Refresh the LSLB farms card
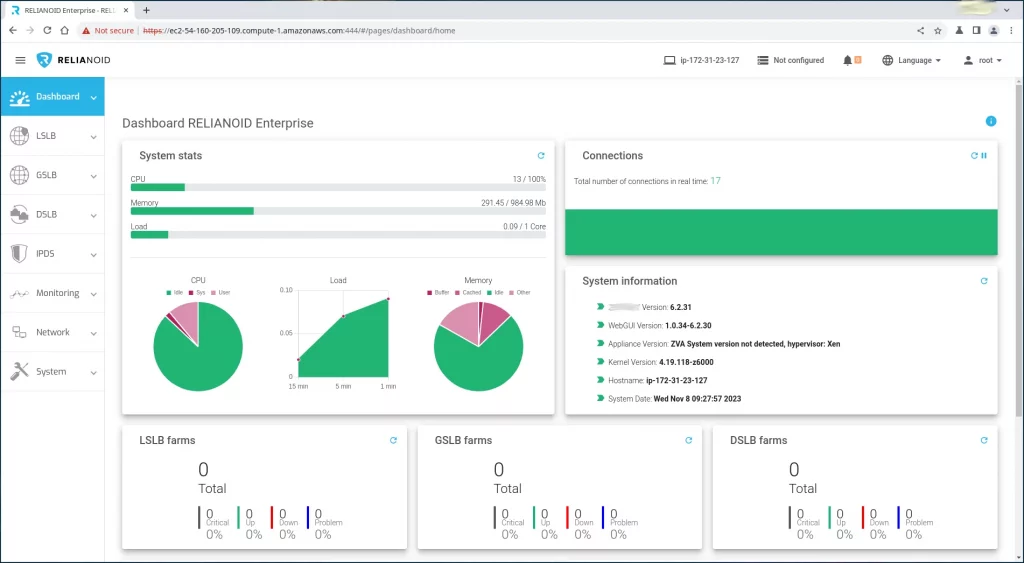Screen dimensions: 1024x563 tap(393, 440)
